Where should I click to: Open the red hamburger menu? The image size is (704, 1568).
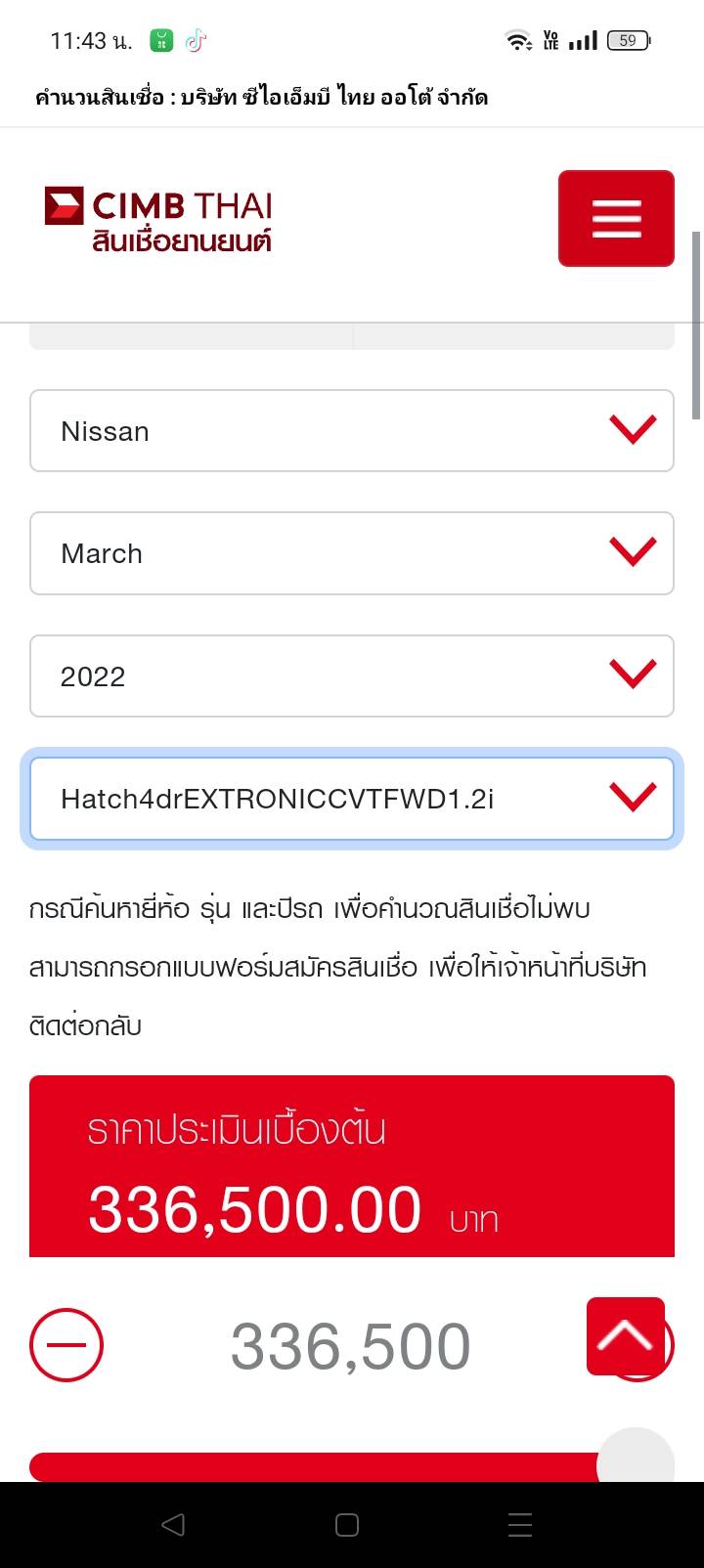(616, 218)
